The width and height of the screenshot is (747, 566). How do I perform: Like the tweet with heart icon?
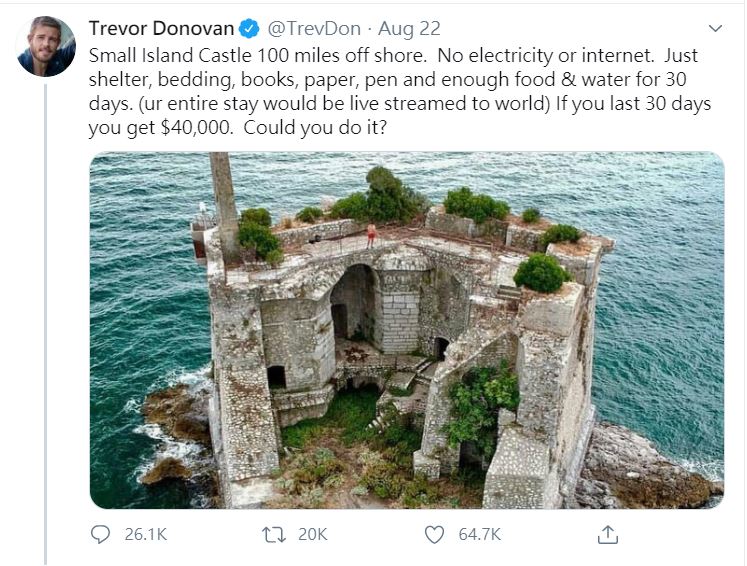click(434, 535)
